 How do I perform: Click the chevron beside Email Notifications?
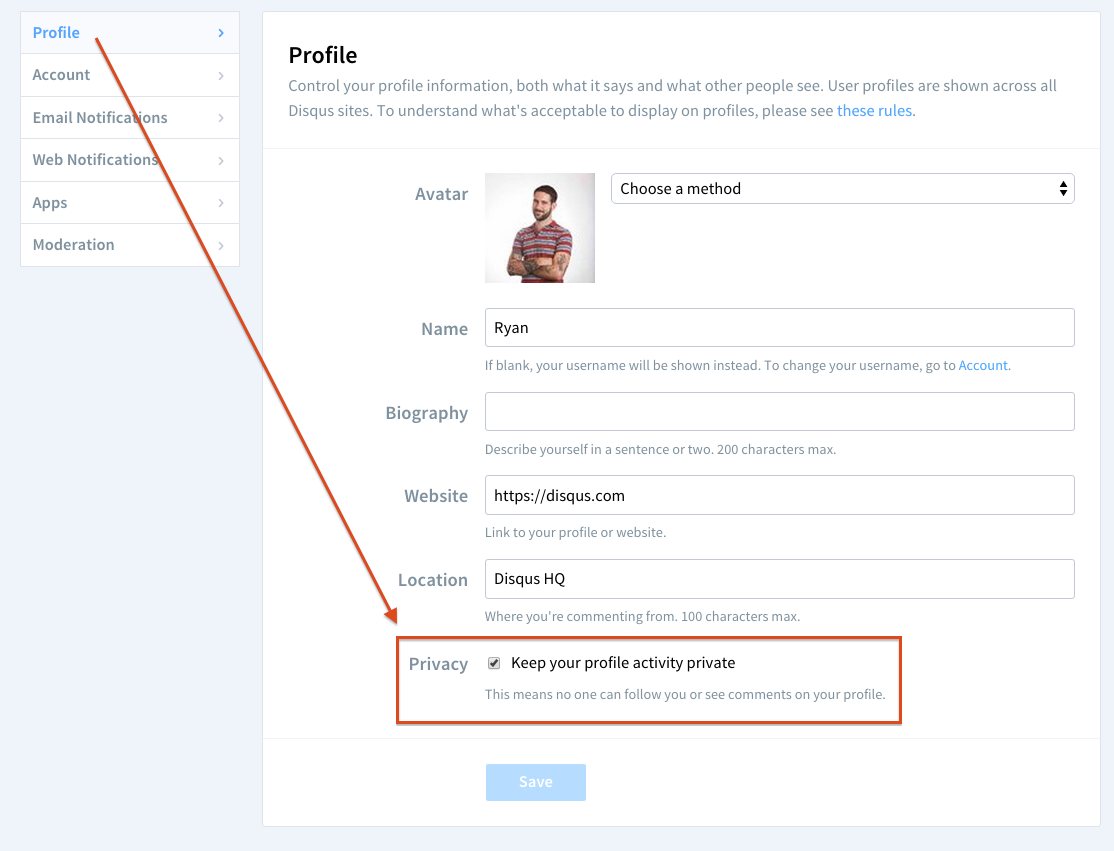(x=221, y=118)
